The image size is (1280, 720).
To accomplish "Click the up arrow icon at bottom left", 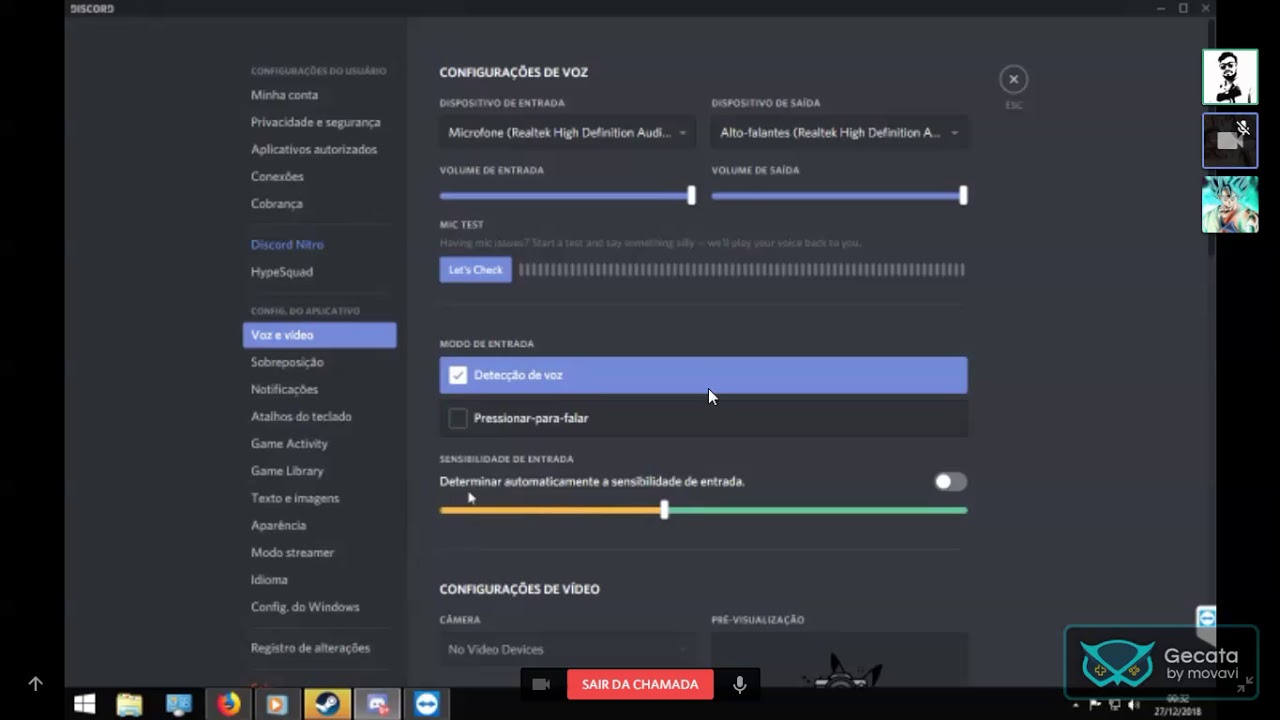I will click(x=35, y=684).
